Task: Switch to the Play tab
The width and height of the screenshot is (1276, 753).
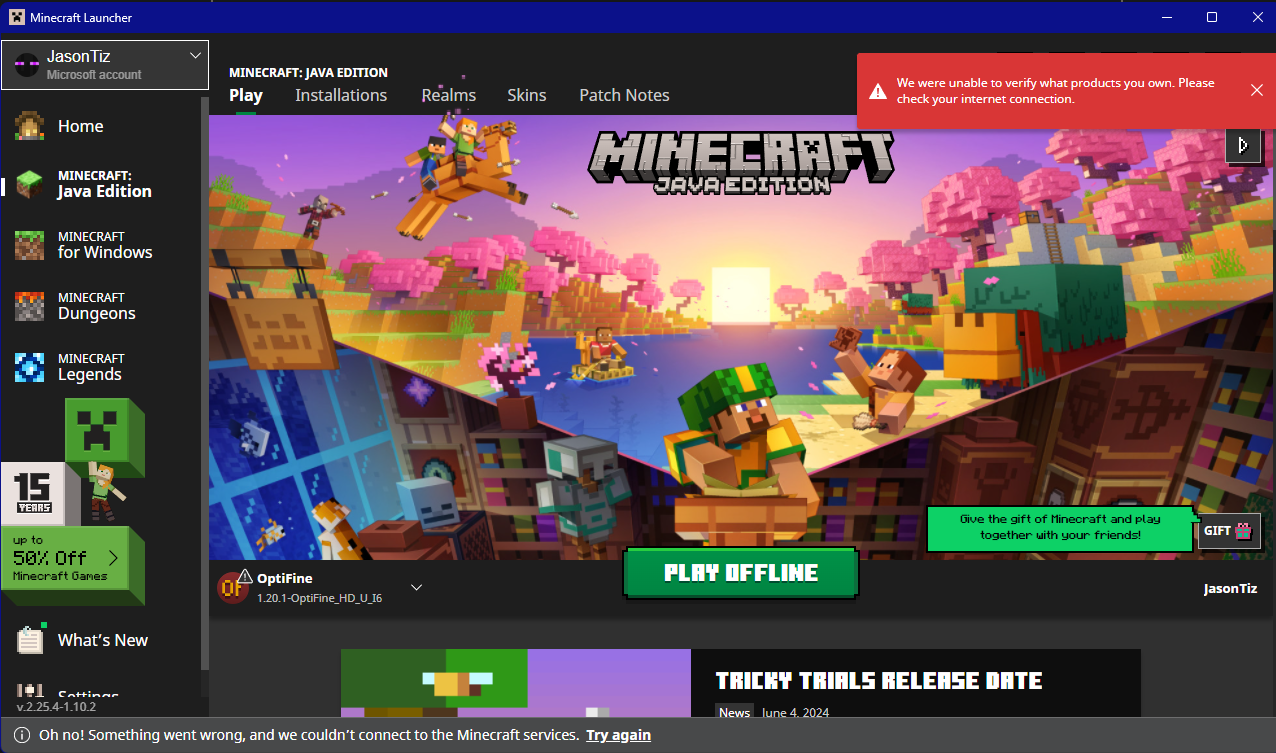Action: 246,95
